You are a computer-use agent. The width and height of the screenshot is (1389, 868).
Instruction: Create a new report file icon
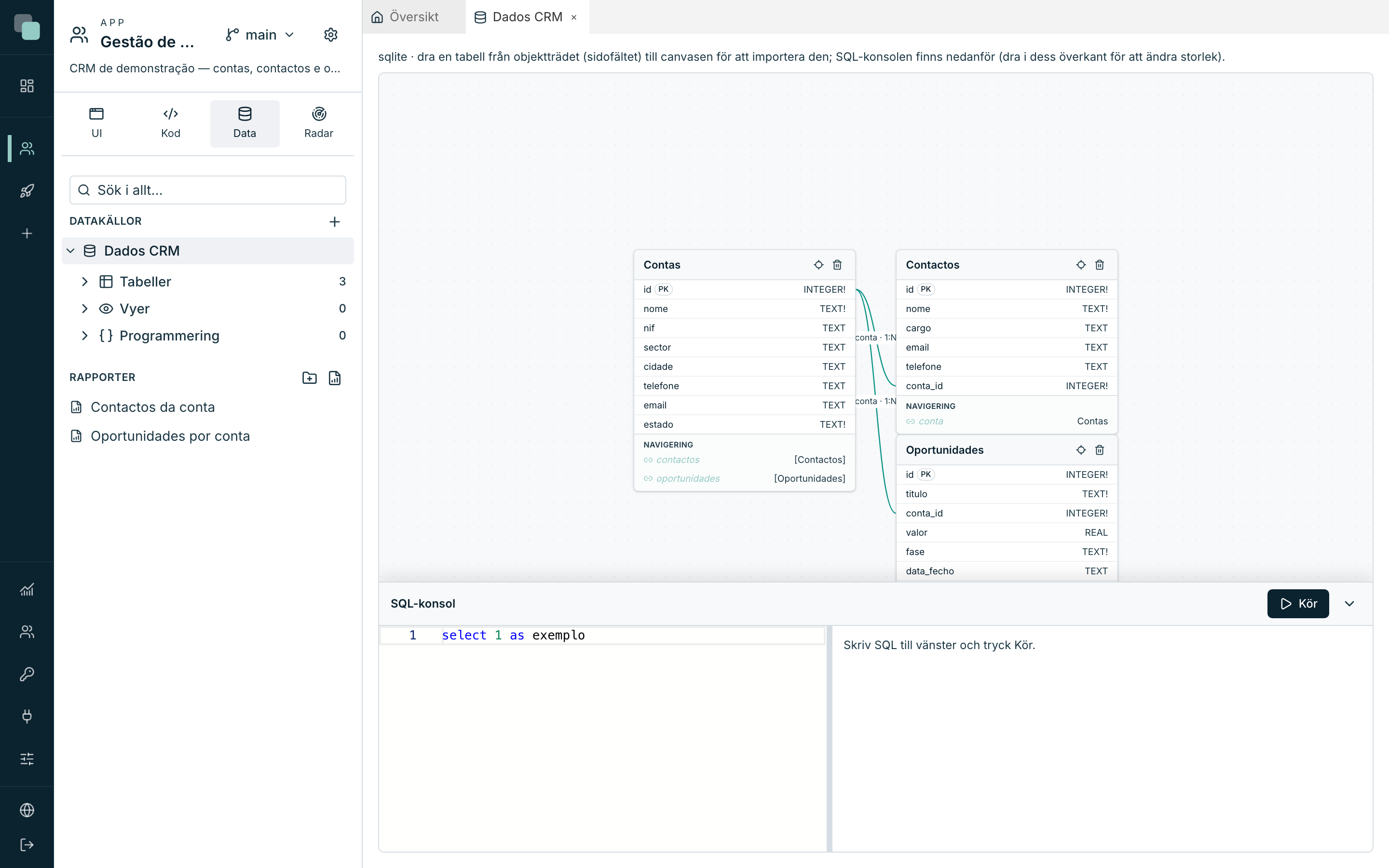pyautogui.click(x=335, y=378)
